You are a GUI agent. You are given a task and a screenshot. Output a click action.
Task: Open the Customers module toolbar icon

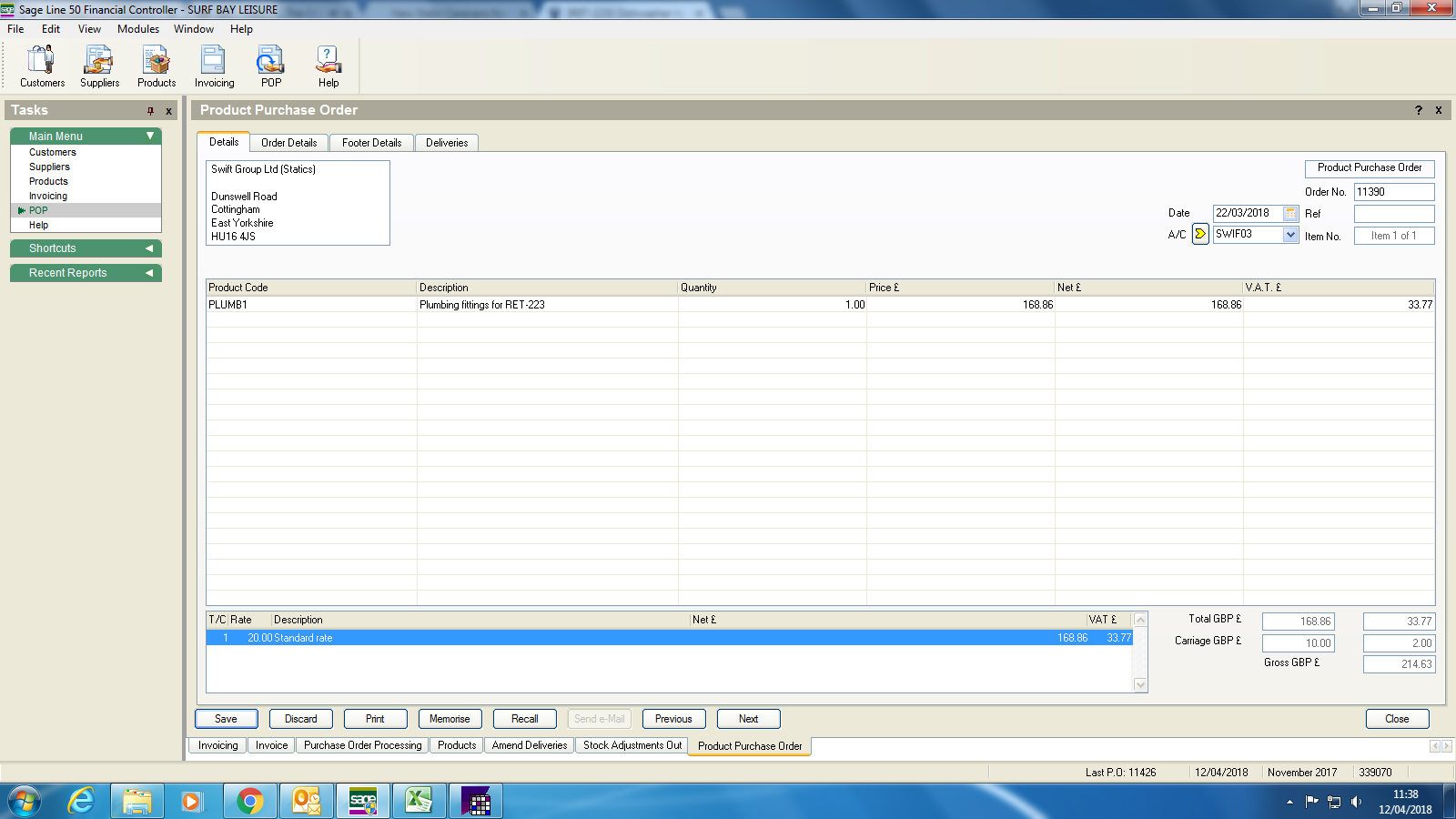(42, 66)
